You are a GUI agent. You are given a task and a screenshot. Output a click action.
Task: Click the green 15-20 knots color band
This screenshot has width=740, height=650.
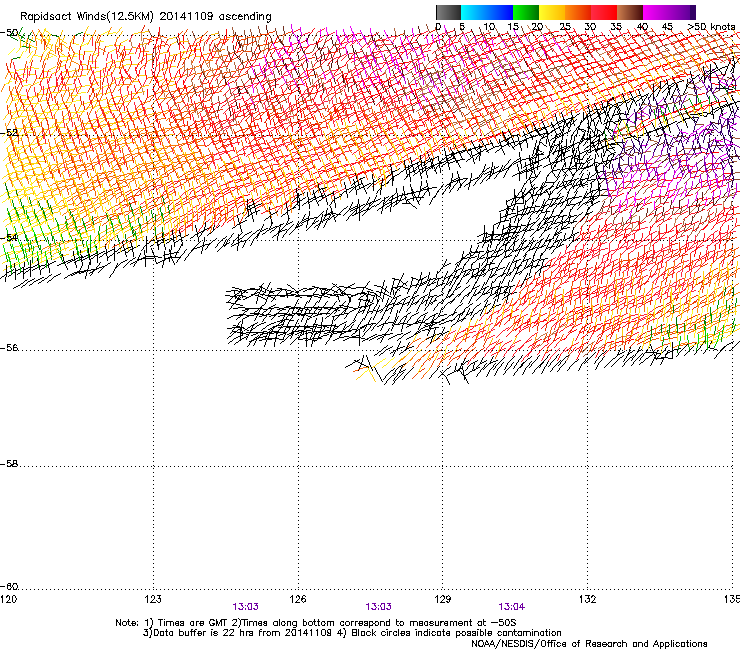pos(526,12)
